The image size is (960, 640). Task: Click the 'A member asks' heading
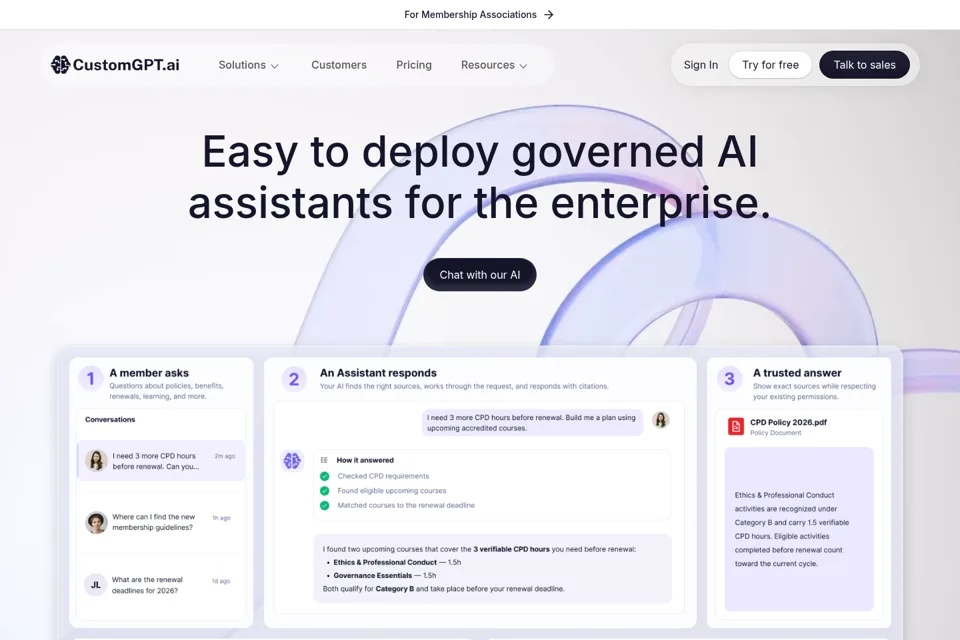[x=149, y=373]
